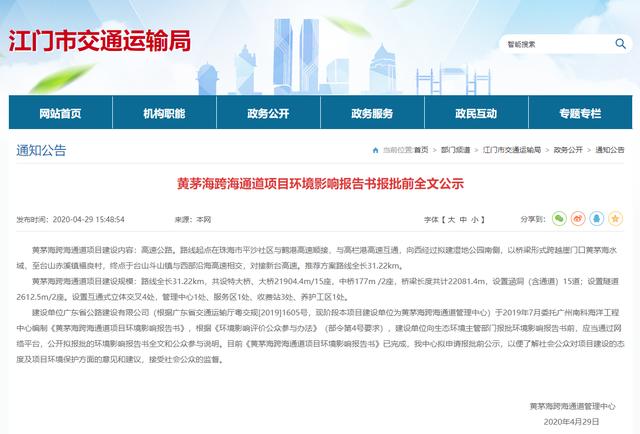The width and height of the screenshot is (640, 434).
Task: Click 江门市交通运输局 breadcrumb link
Action: [512, 150]
